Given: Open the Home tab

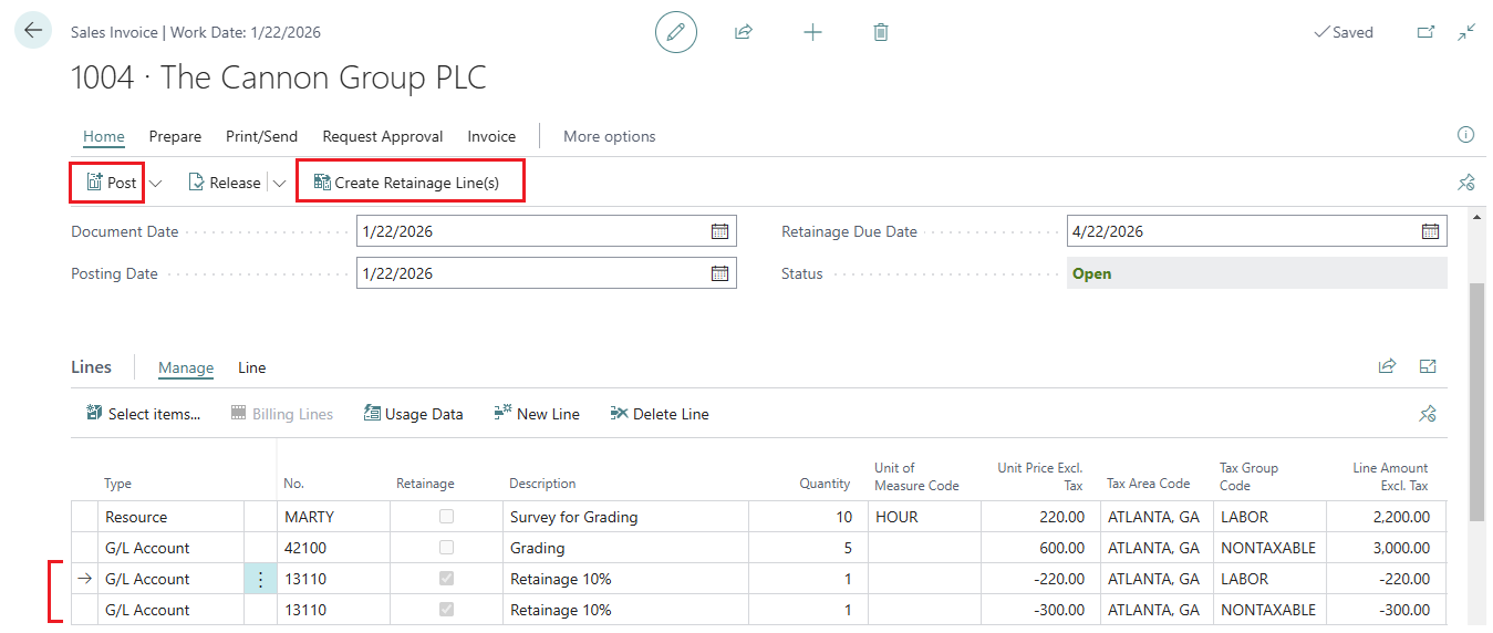Looking at the screenshot, I should pyautogui.click(x=104, y=136).
